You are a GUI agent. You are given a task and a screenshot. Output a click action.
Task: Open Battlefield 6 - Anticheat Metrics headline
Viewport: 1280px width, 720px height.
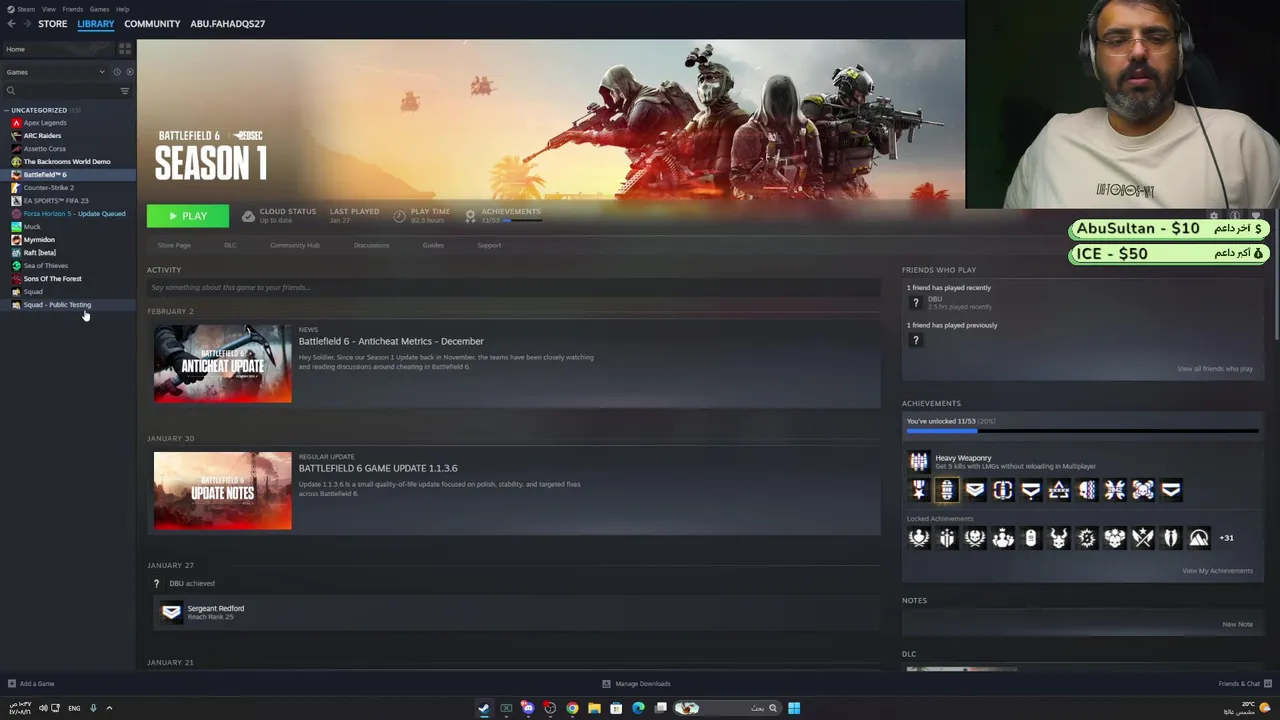(391, 341)
